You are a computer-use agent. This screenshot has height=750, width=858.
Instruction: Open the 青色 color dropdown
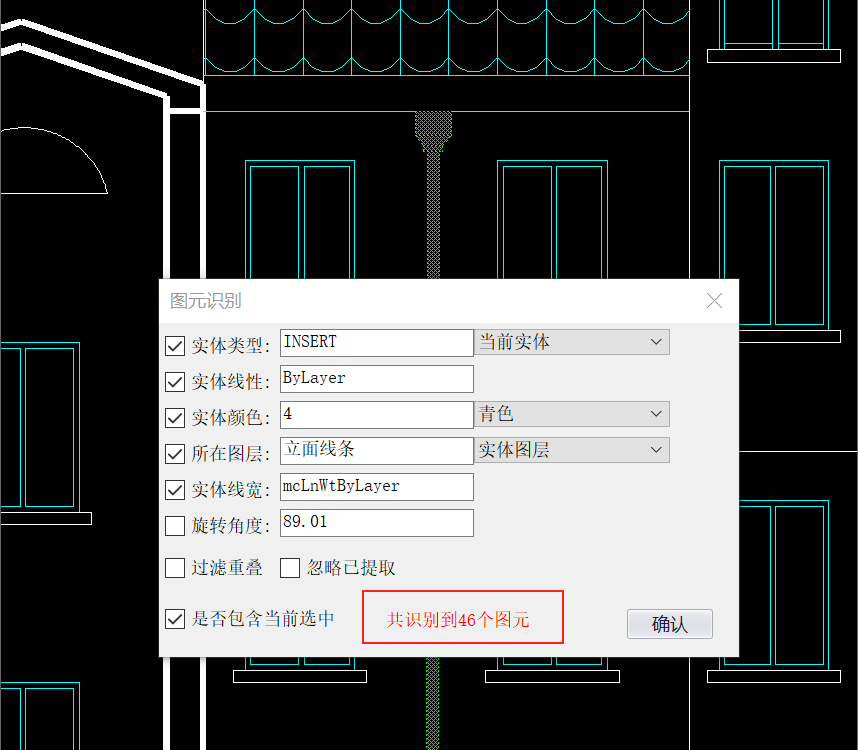pos(572,414)
